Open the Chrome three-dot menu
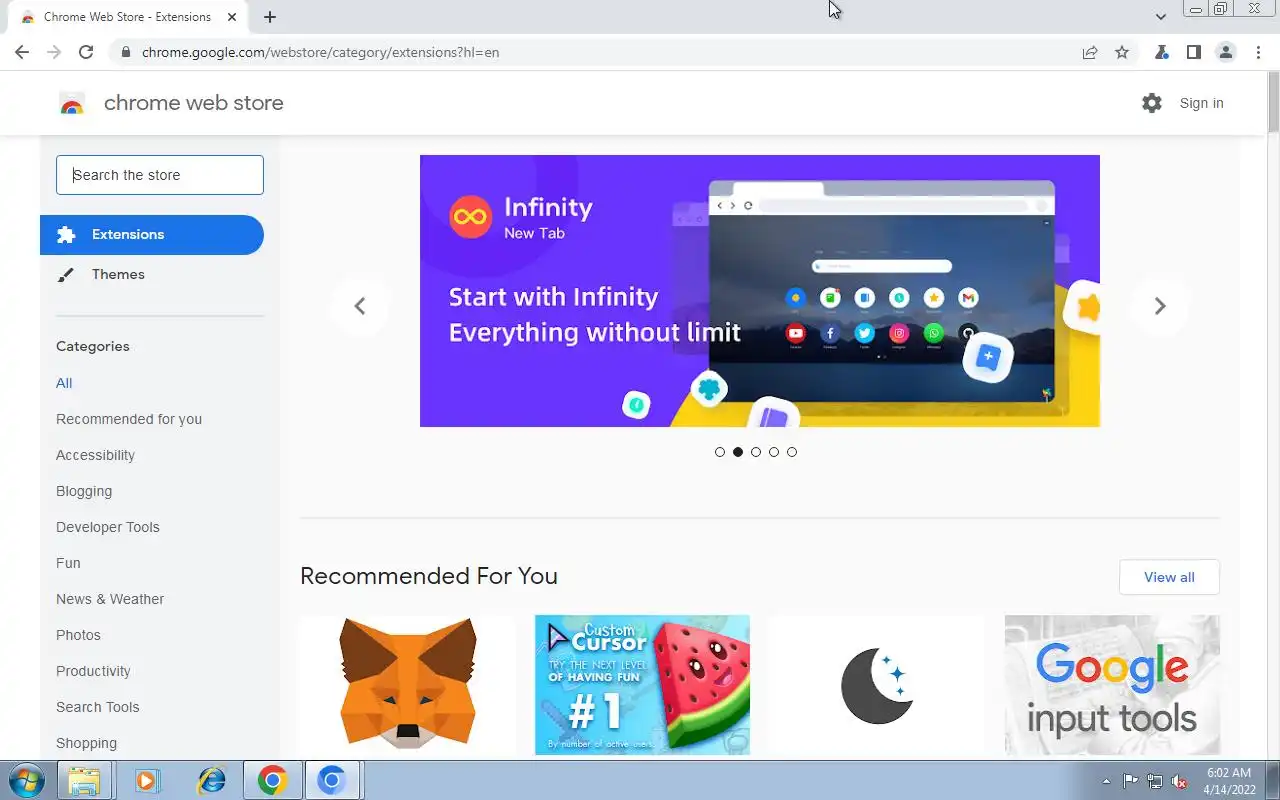Image resolution: width=1280 pixels, height=800 pixels. tap(1258, 52)
